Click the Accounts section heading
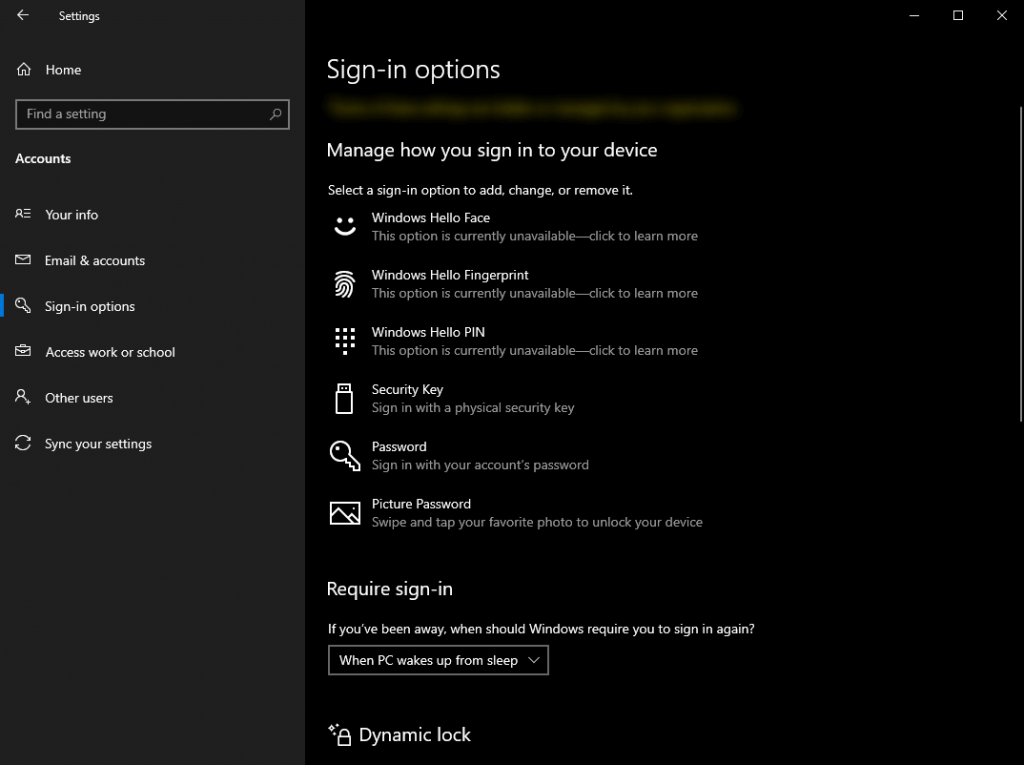Screen dimensions: 1024x765 click(x=43, y=158)
